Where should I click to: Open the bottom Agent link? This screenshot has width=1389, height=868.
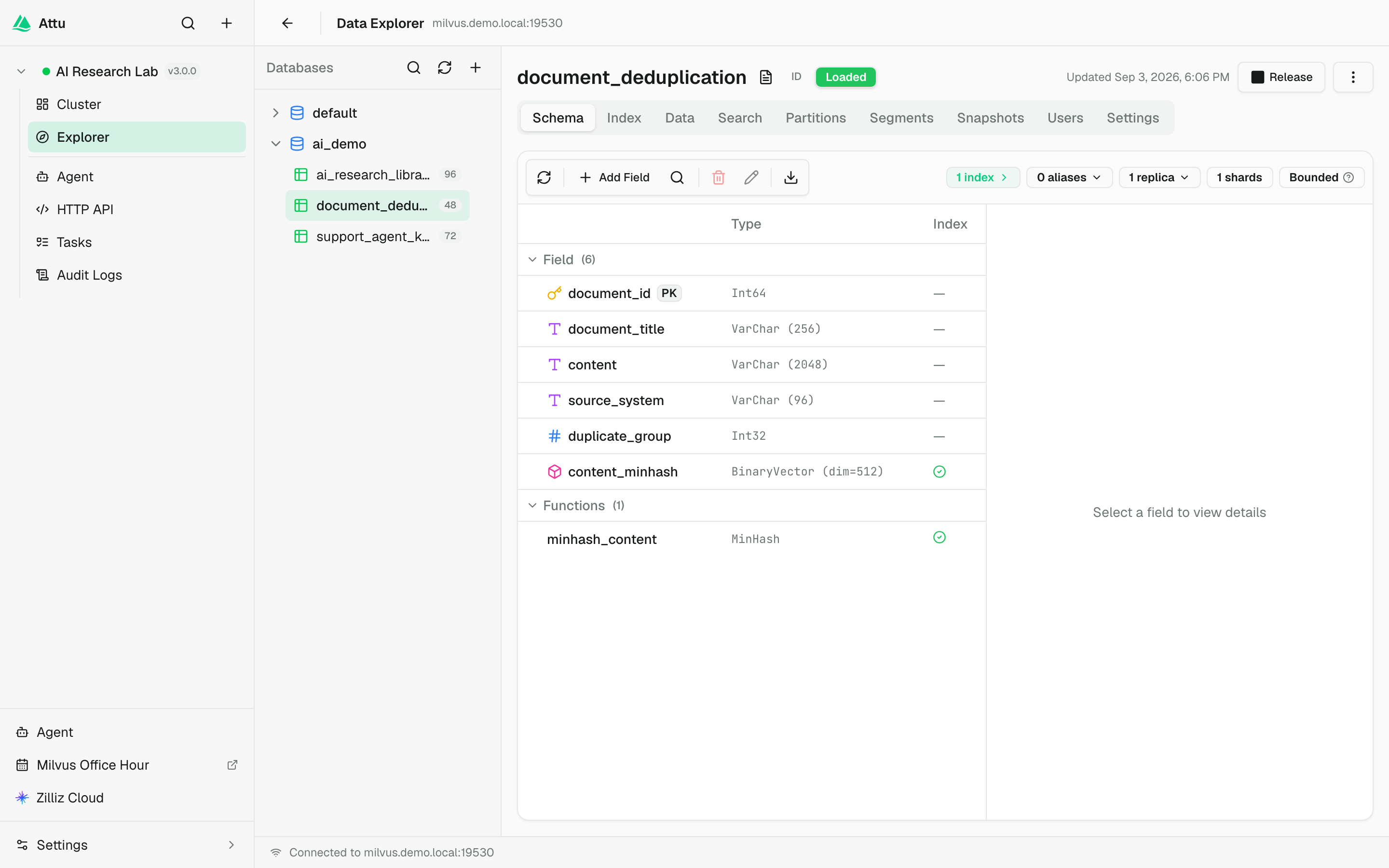pos(127,732)
